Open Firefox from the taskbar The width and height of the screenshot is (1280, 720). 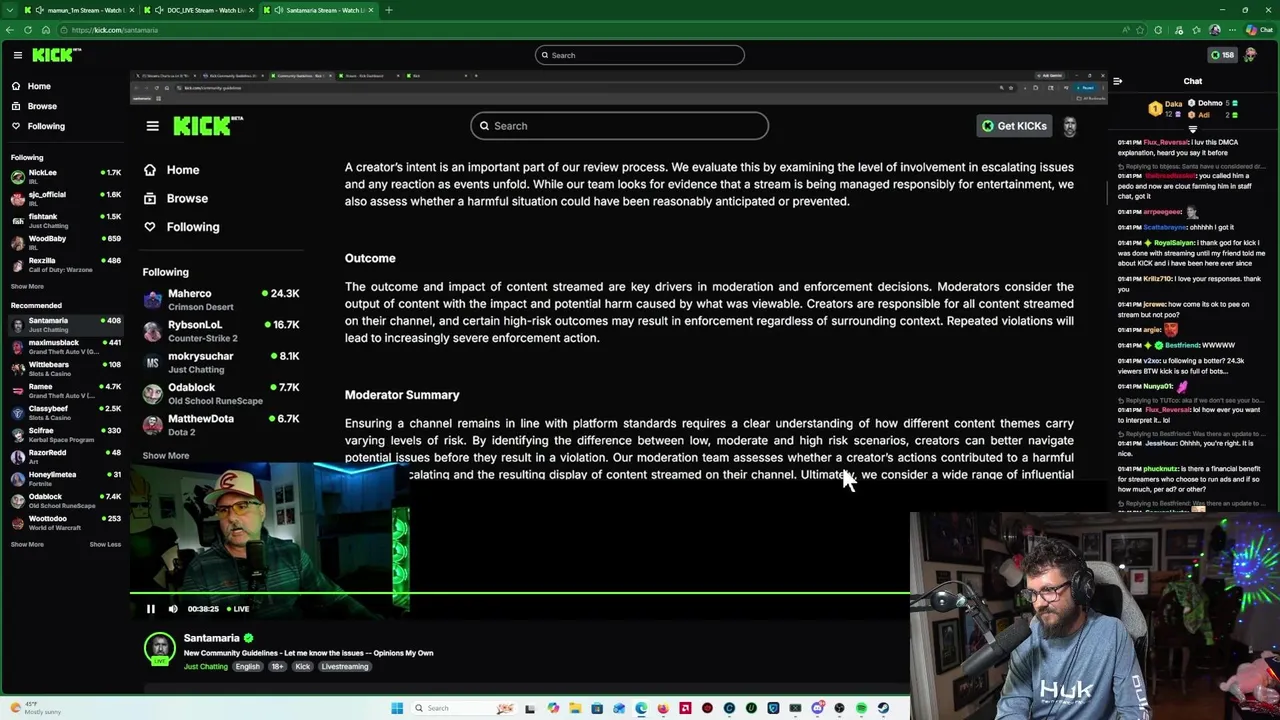pyautogui.click(x=663, y=709)
